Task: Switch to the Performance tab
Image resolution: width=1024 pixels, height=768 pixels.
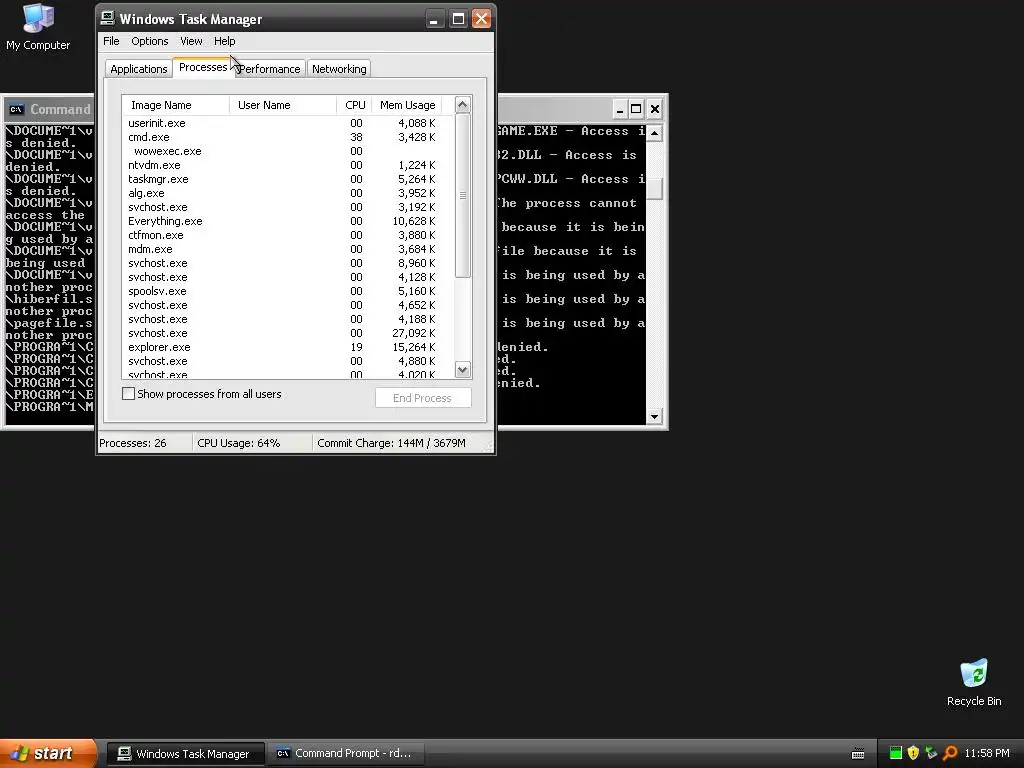Action: click(x=270, y=69)
